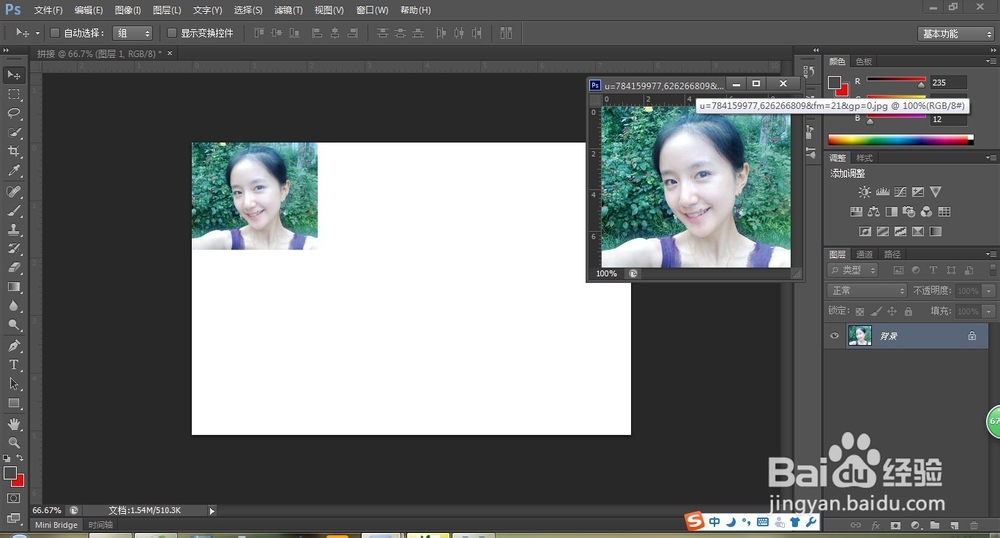Select the Gradient tool
This screenshot has height=538, width=1000.
coord(13,287)
